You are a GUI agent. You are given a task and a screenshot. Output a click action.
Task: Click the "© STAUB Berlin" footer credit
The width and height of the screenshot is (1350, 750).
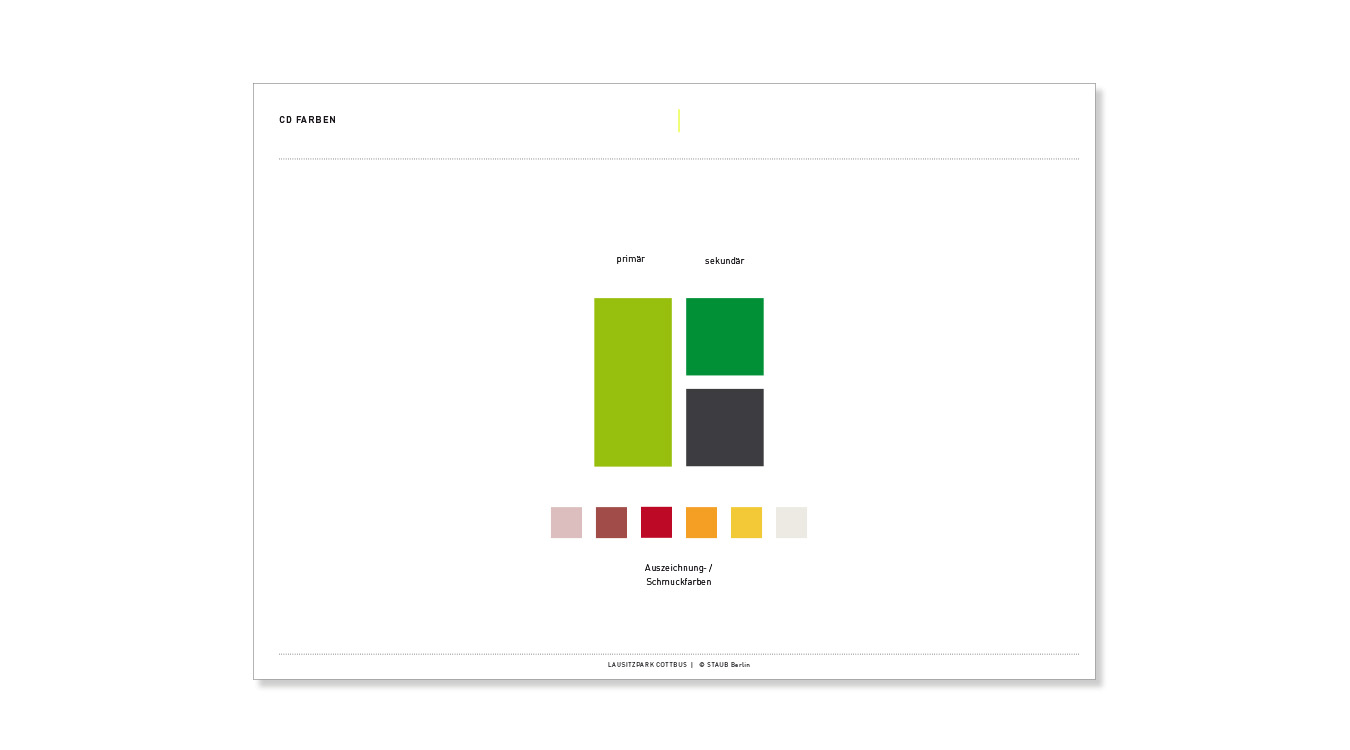click(724, 665)
